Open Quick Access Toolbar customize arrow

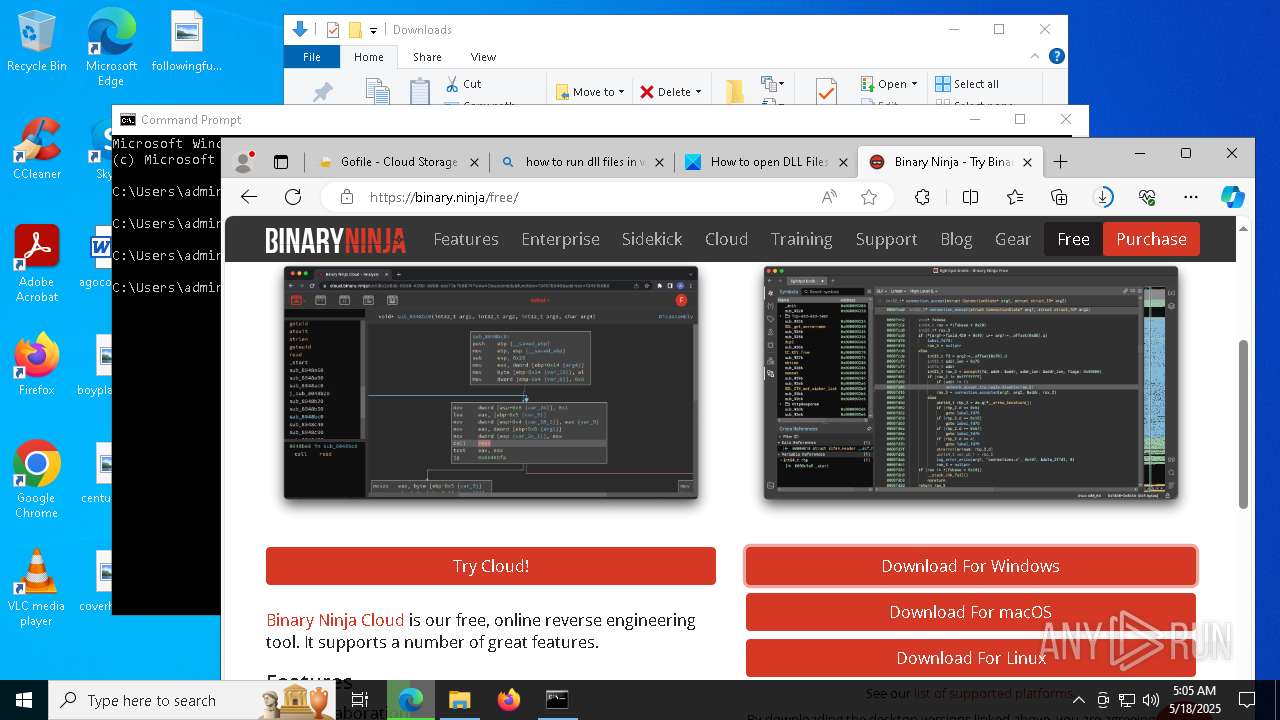tap(373, 31)
